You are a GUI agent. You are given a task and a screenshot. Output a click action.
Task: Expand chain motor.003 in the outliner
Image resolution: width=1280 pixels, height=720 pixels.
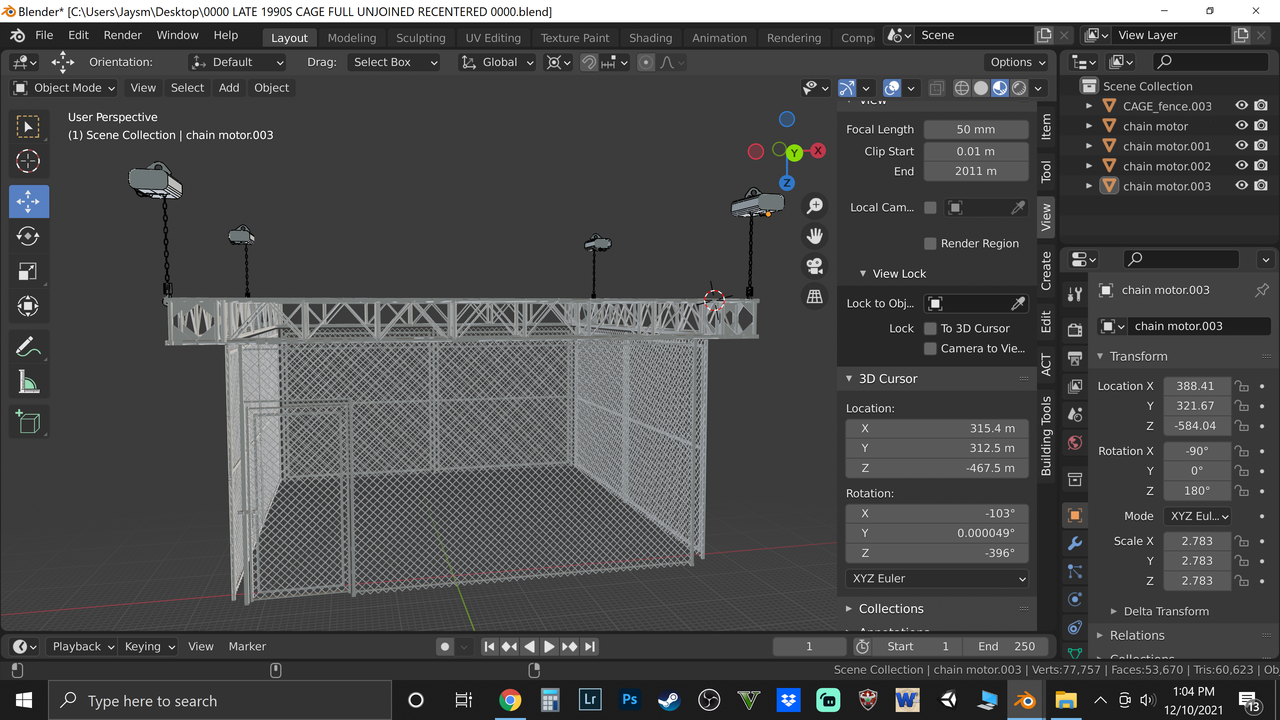point(1089,186)
